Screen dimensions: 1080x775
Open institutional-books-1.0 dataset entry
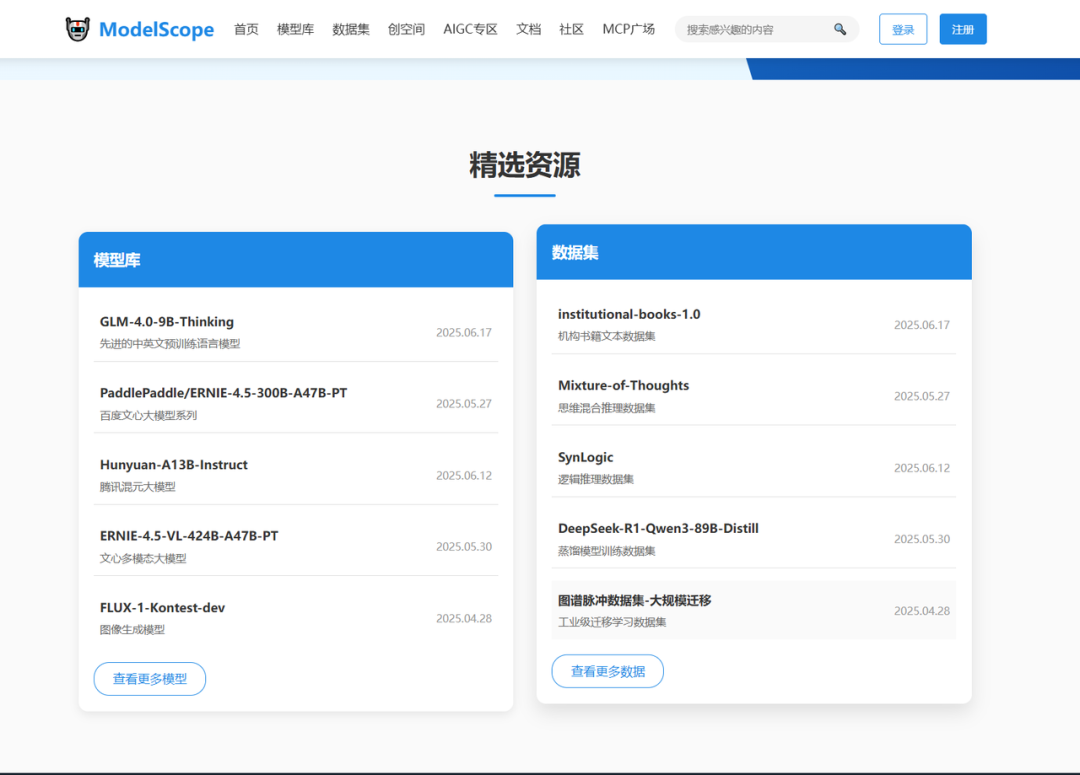754,324
